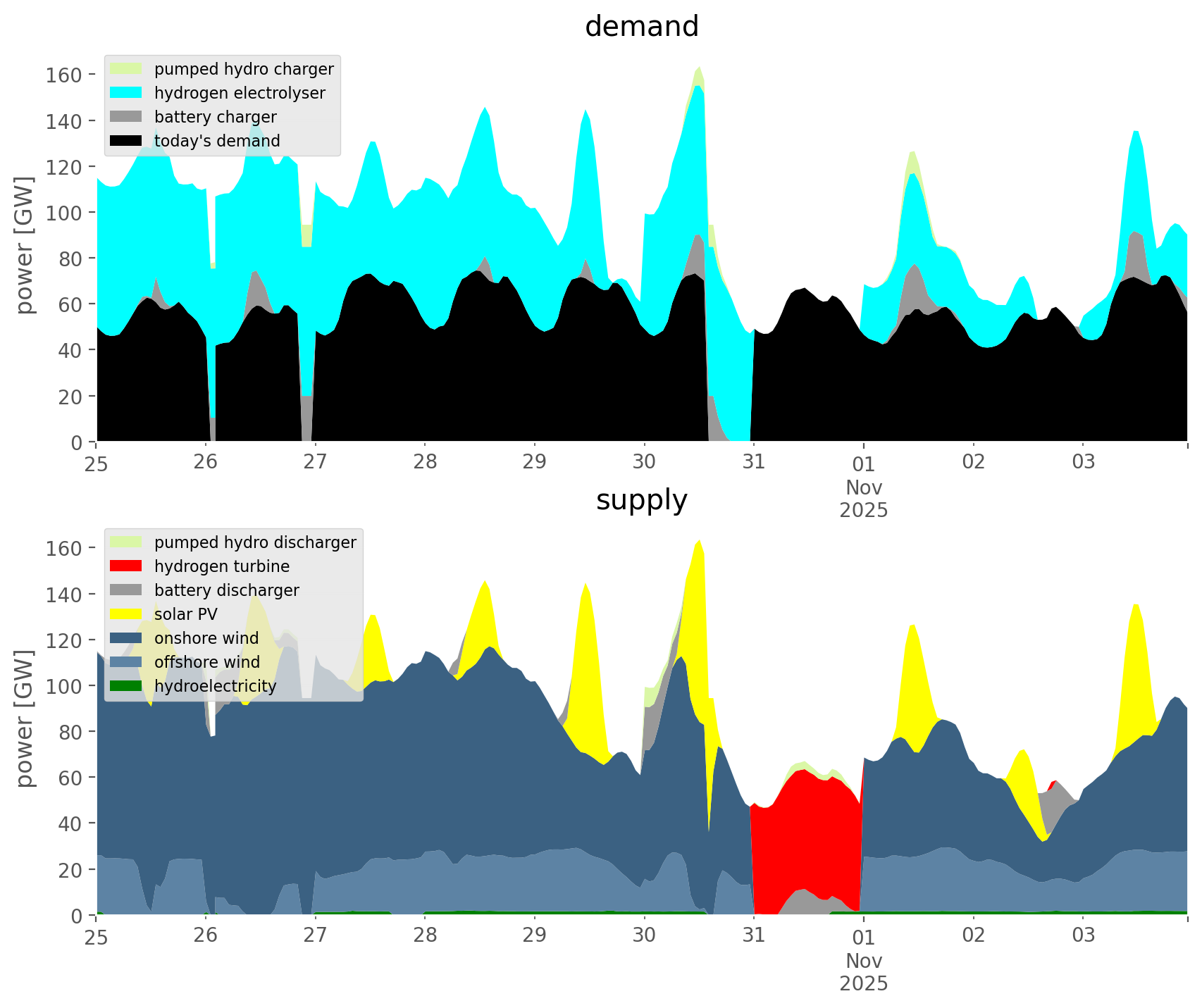Screen dimensions: 1202x1008
Task: Click the 'supply' chart title
Action: point(641,500)
